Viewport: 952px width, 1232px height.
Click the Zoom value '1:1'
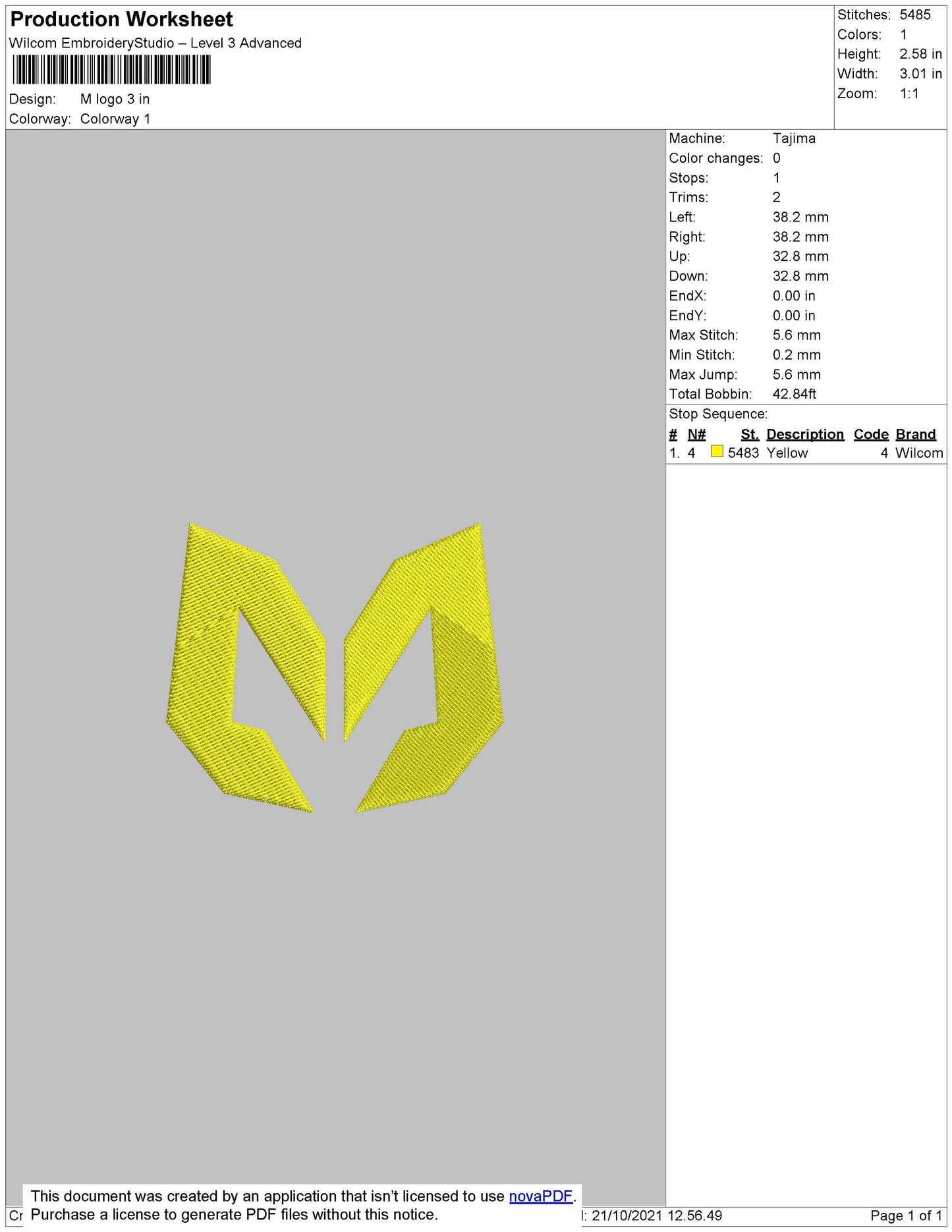909,94
